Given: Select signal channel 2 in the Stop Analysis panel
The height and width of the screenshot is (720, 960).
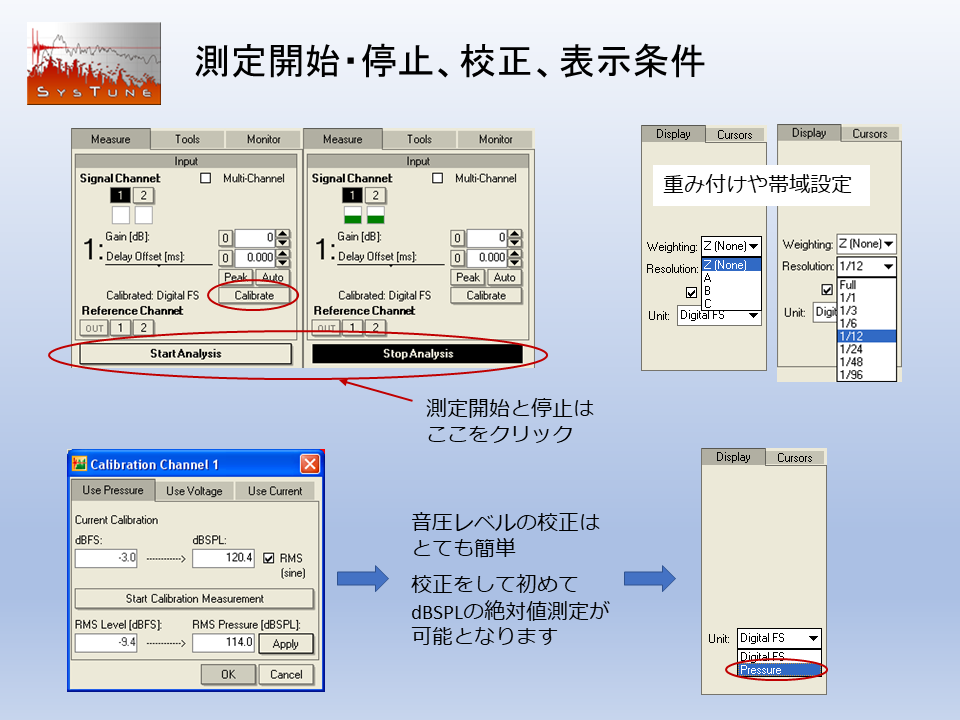Looking at the screenshot, I should pyautogui.click(x=375, y=195).
